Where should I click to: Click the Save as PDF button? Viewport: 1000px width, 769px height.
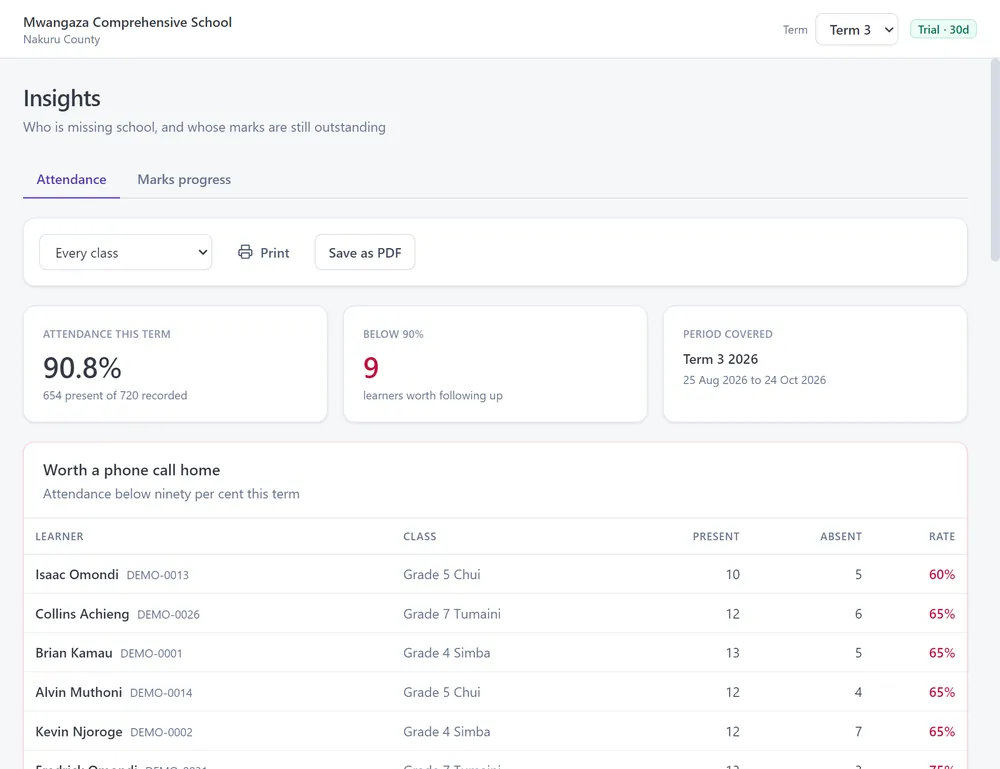pos(365,253)
